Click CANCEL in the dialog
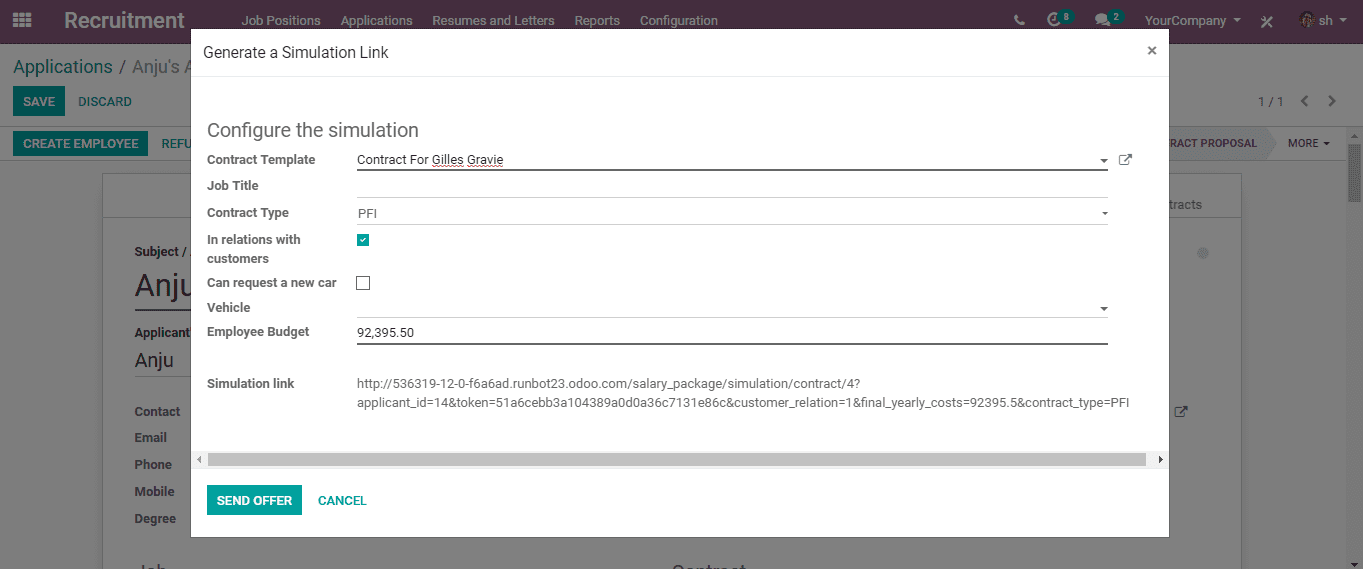 point(342,500)
